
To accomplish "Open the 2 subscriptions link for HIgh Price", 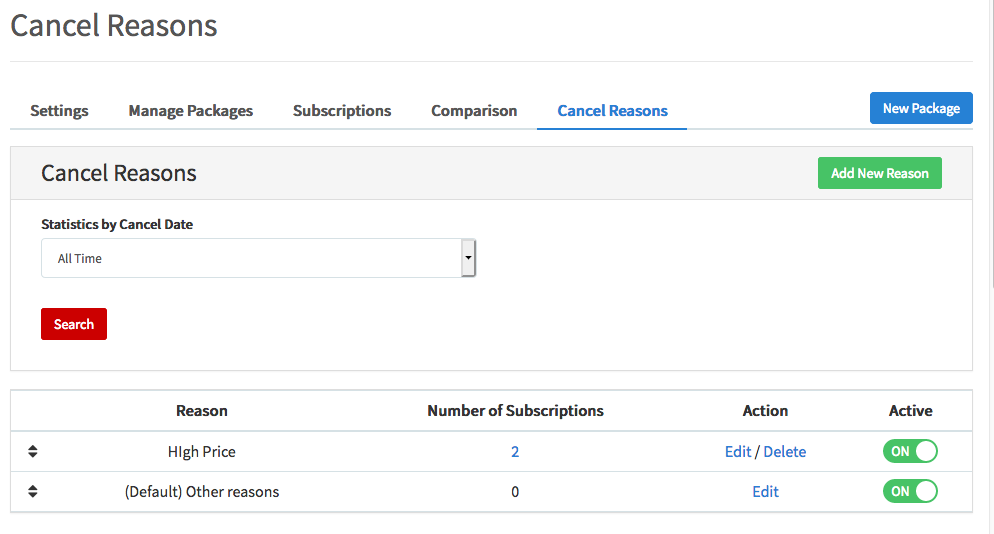I will [515, 452].
